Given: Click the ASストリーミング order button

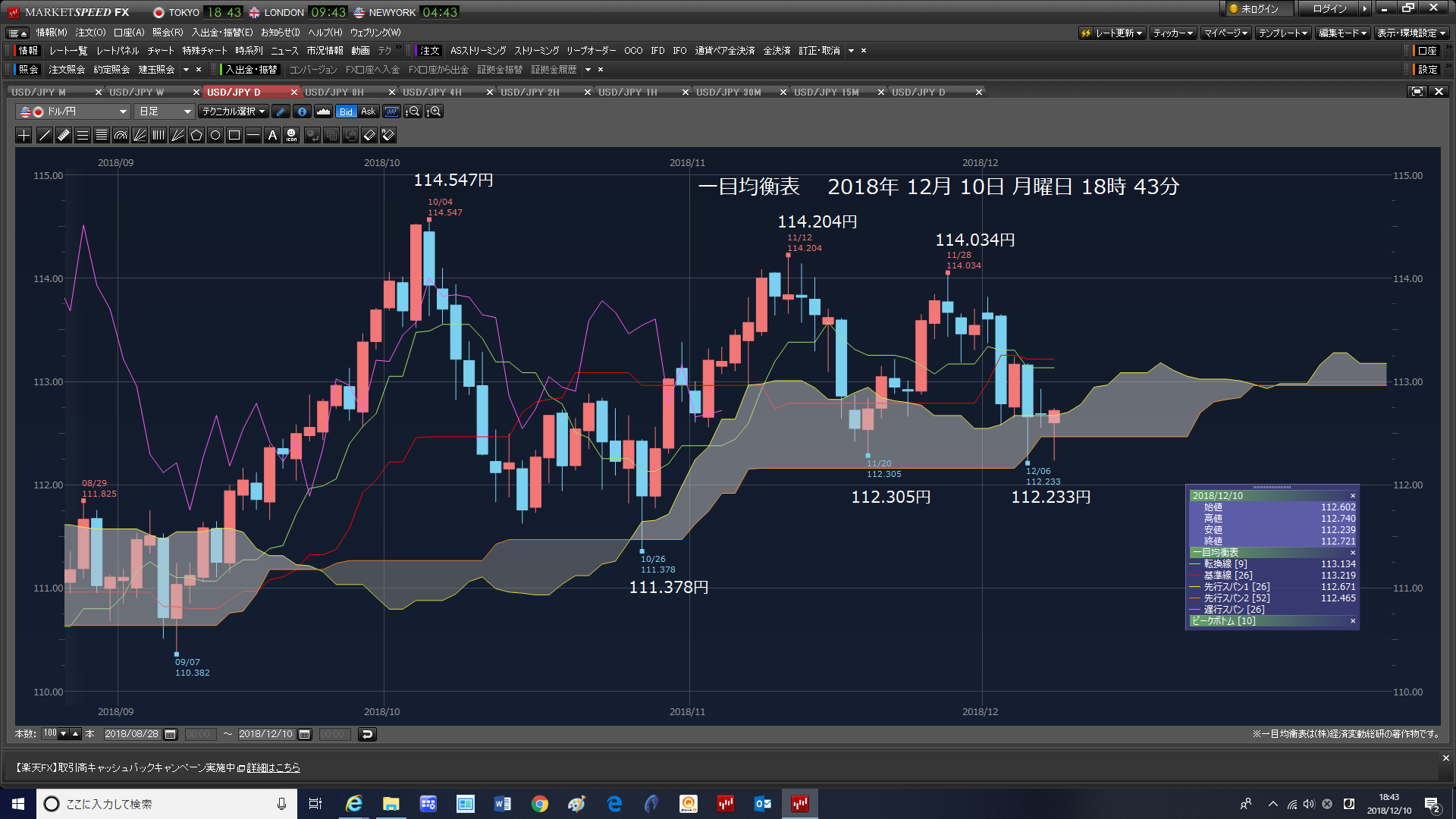Looking at the screenshot, I should tap(478, 51).
